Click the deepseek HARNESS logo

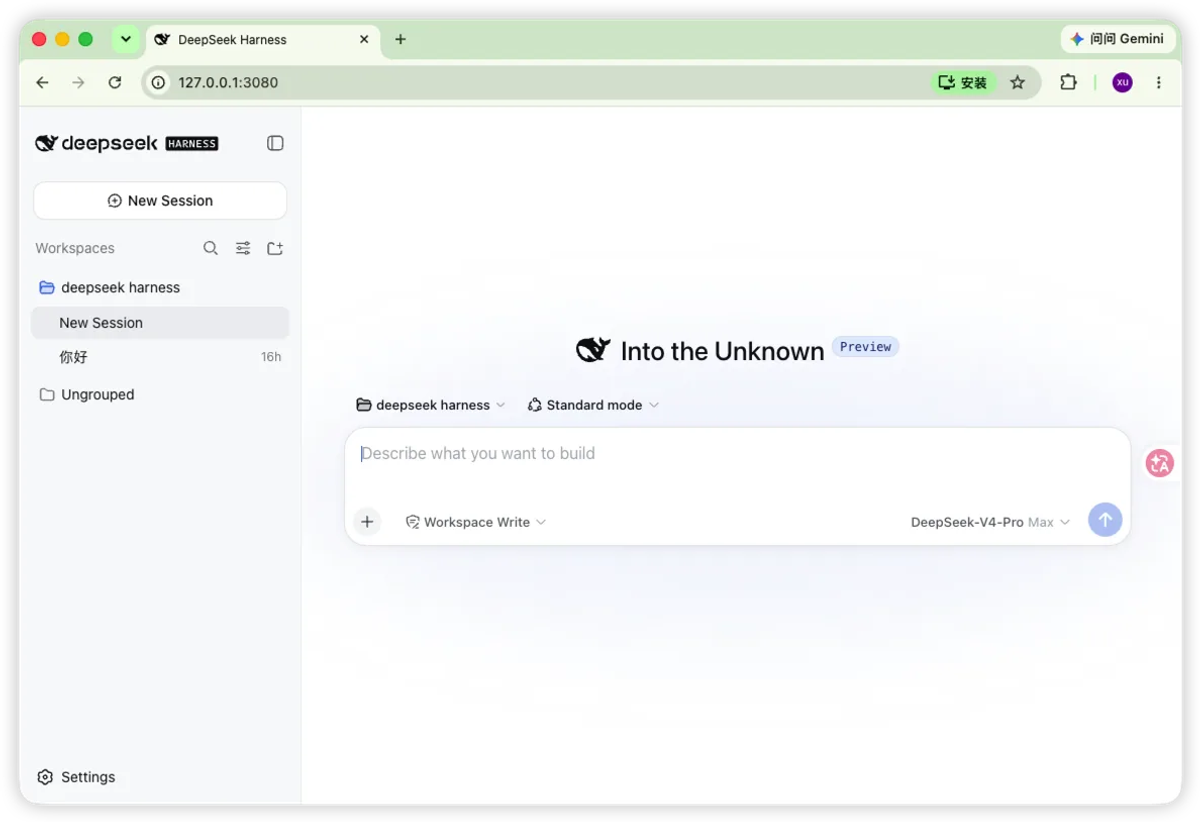click(x=126, y=143)
